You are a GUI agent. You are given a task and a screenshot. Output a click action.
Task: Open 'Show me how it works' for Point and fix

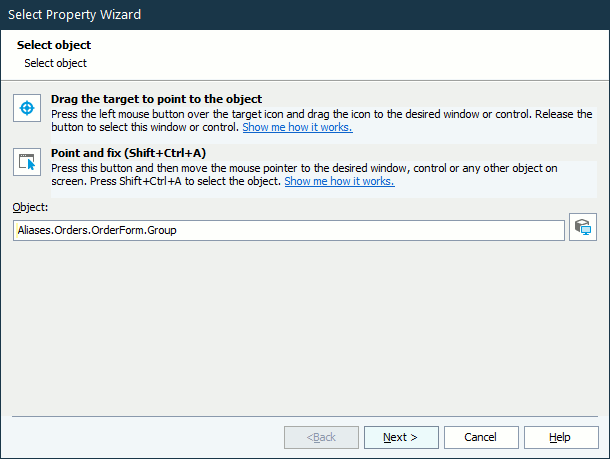pyautogui.click(x=339, y=182)
